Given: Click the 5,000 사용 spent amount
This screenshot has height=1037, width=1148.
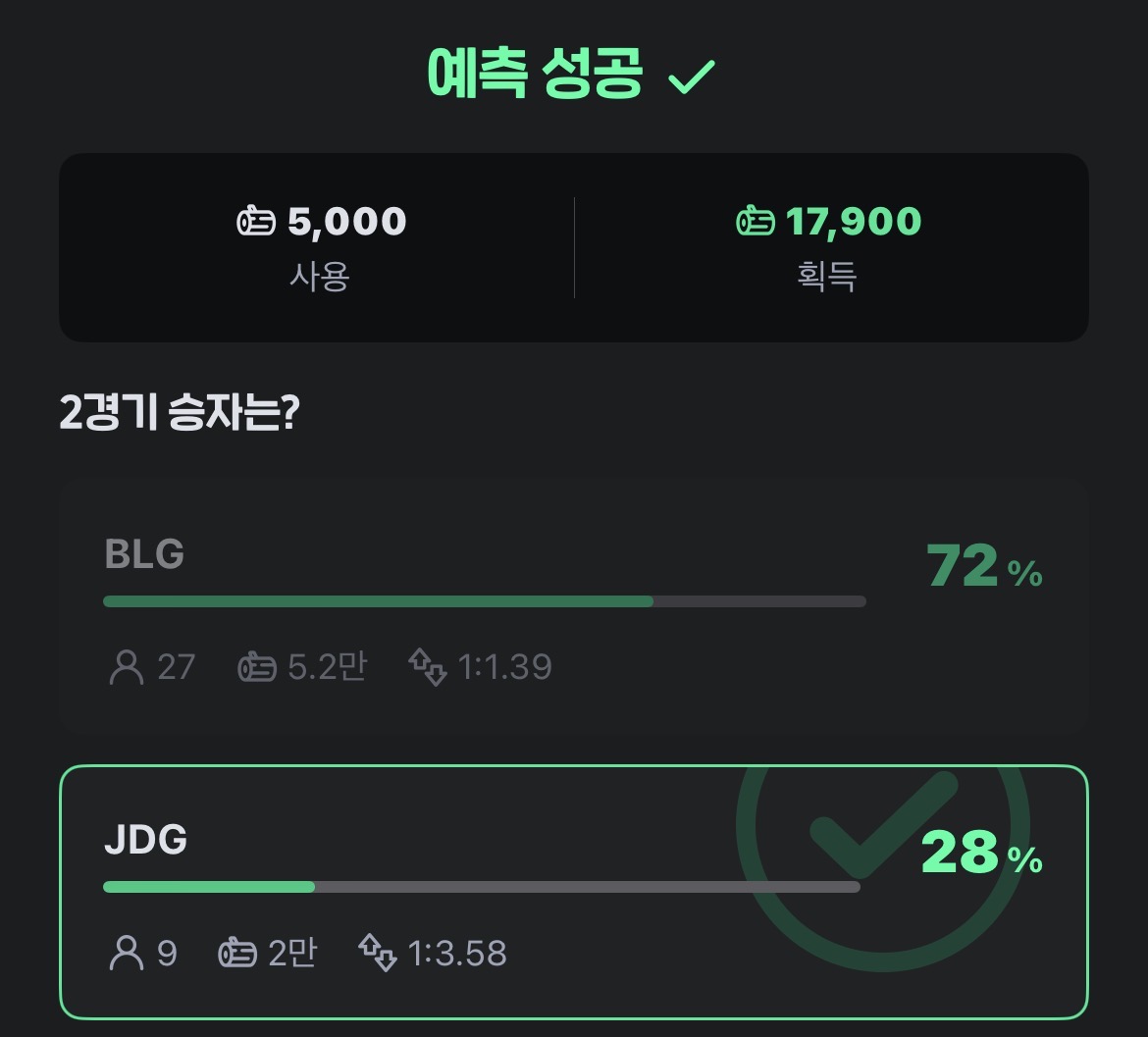Looking at the screenshot, I should [x=345, y=223].
